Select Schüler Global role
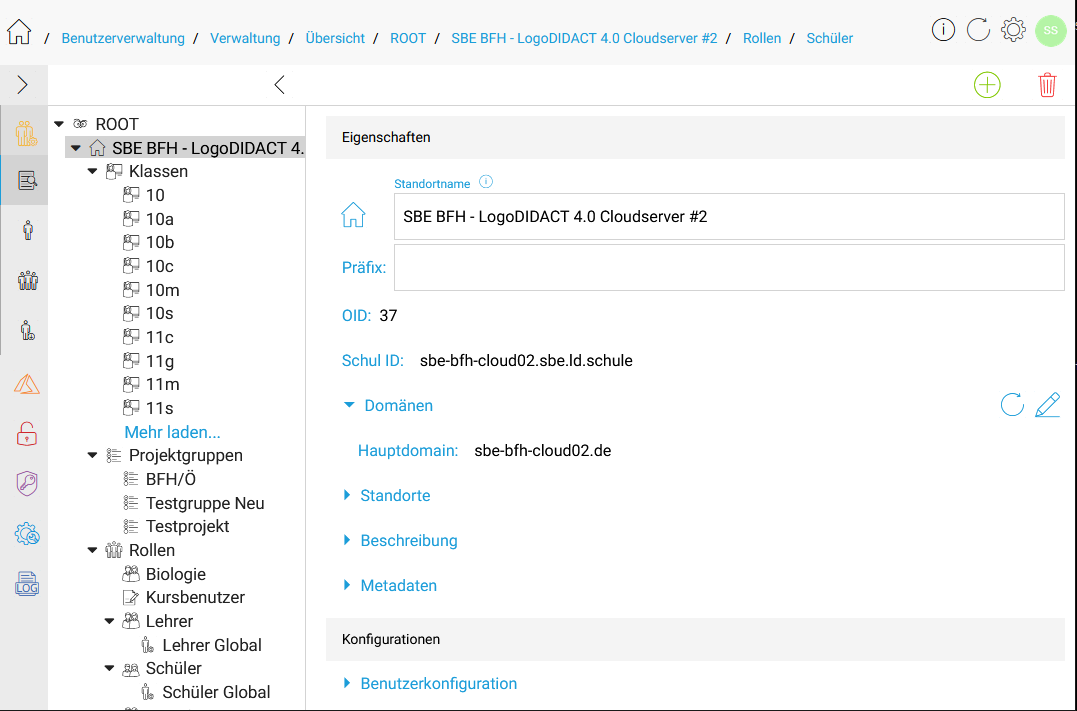Viewport: 1077px width, 711px height. pos(216,692)
